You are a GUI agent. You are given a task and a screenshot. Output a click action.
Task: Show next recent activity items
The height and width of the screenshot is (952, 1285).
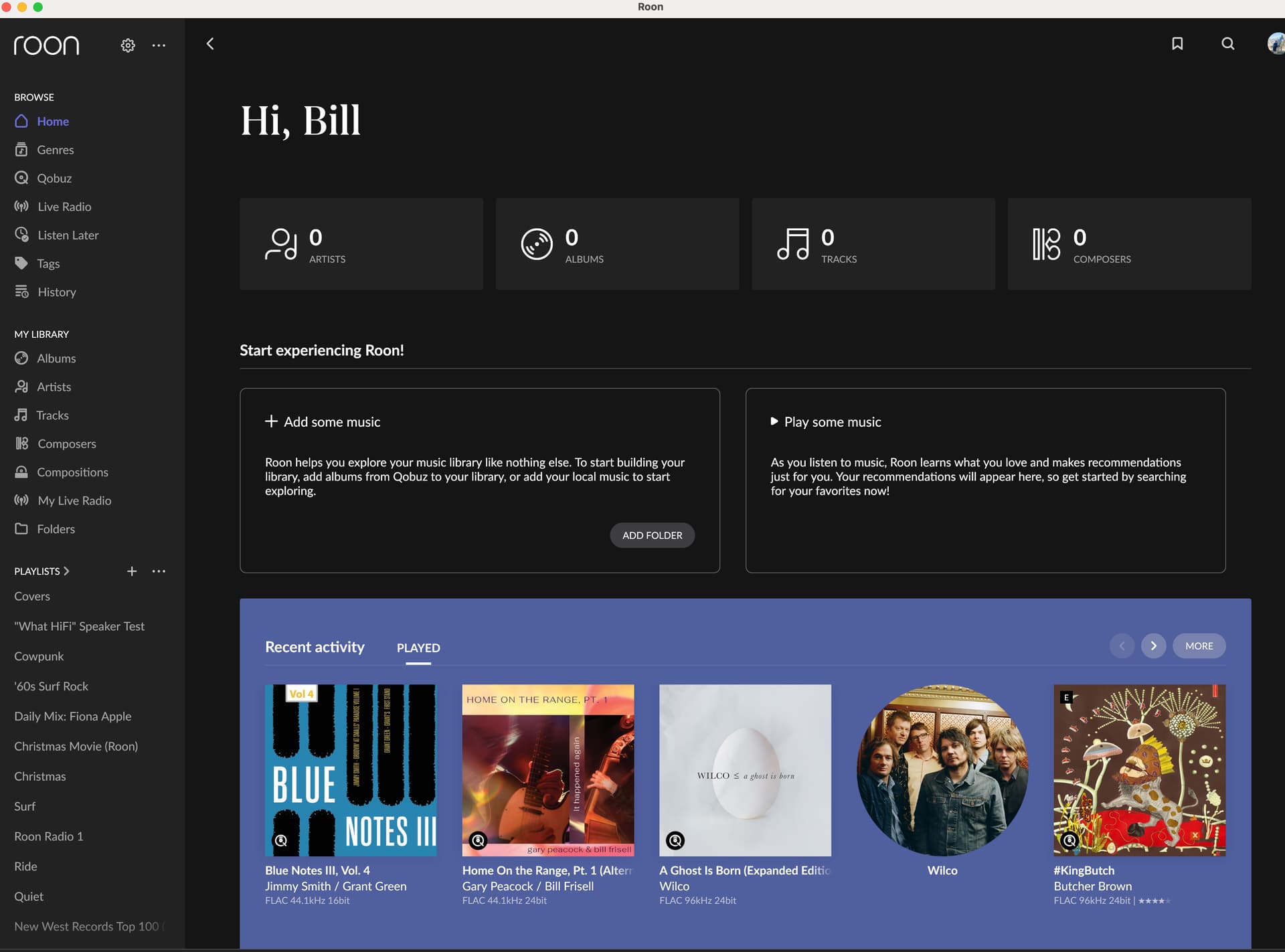click(1153, 646)
